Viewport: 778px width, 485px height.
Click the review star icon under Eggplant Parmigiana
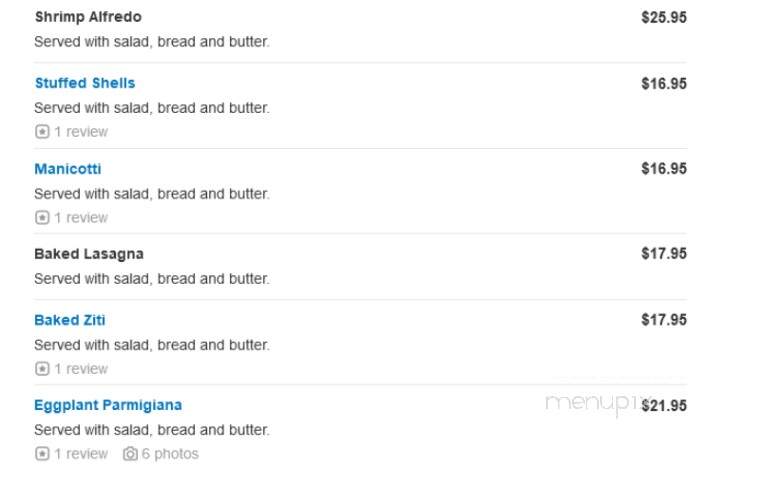click(x=42, y=454)
